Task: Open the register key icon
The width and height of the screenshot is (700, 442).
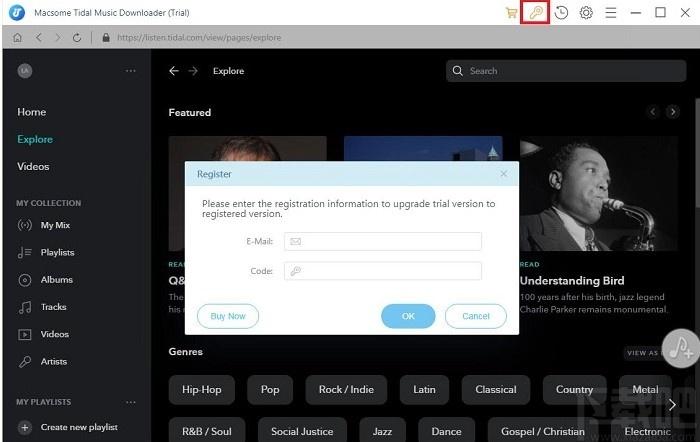Action: [536, 13]
